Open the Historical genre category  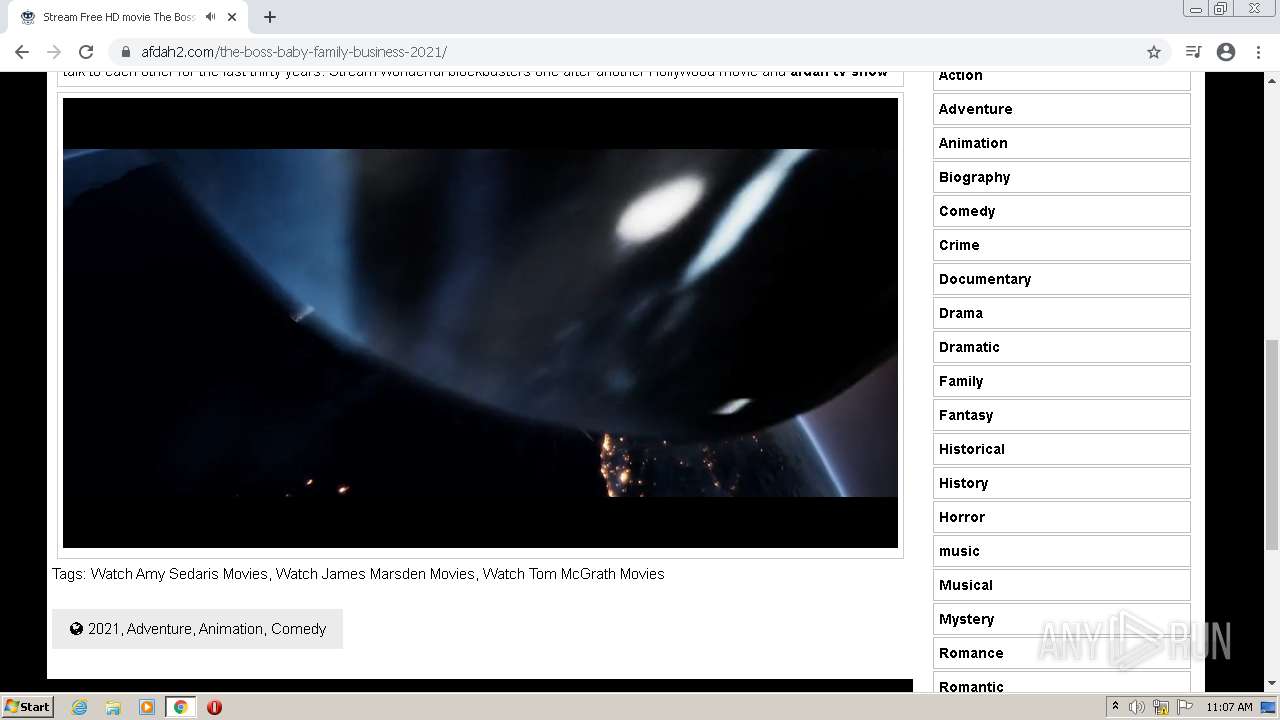[x=1061, y=449]
